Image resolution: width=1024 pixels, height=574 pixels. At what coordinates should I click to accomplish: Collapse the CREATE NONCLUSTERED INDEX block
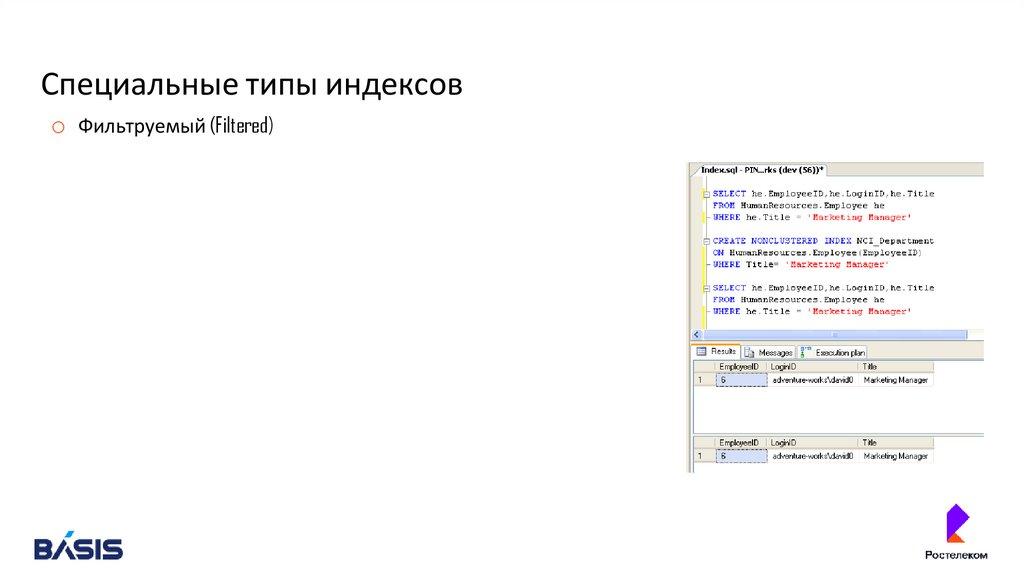[x=706, y=241]
